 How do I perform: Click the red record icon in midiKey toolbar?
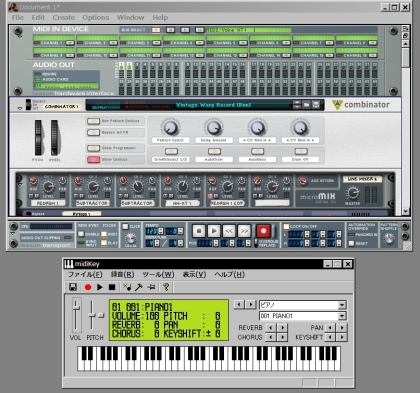(88, 287)
